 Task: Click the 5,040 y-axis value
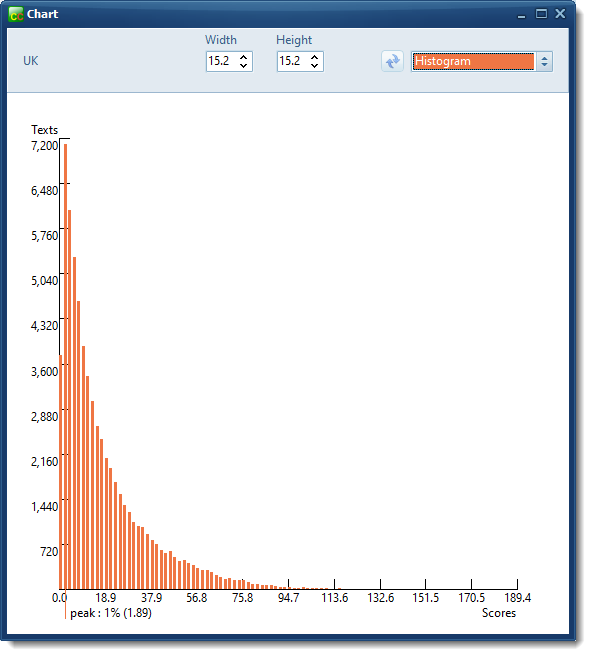point(45,280)
